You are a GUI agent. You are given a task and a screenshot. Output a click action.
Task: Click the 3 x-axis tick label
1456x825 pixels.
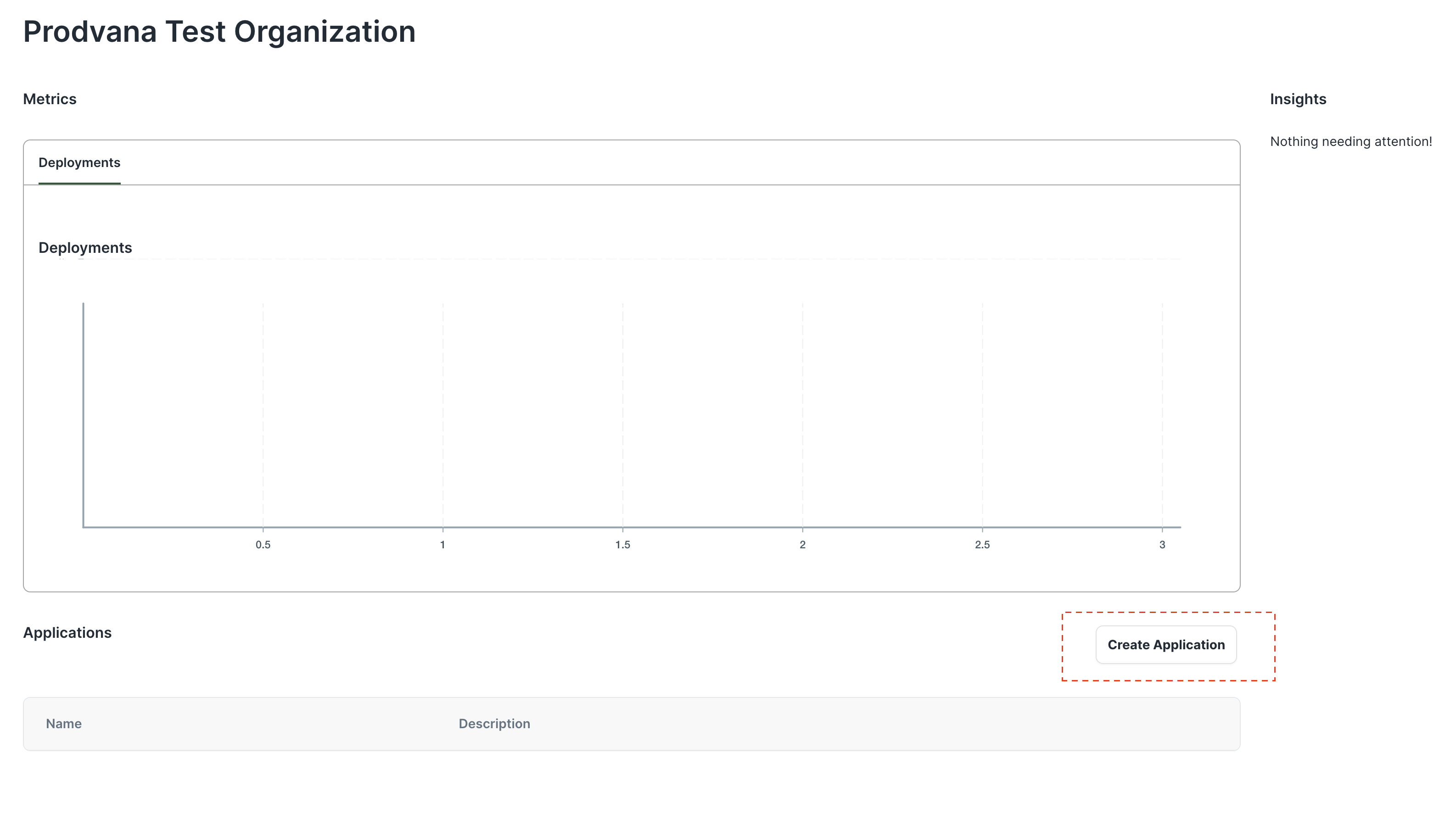1162,545
